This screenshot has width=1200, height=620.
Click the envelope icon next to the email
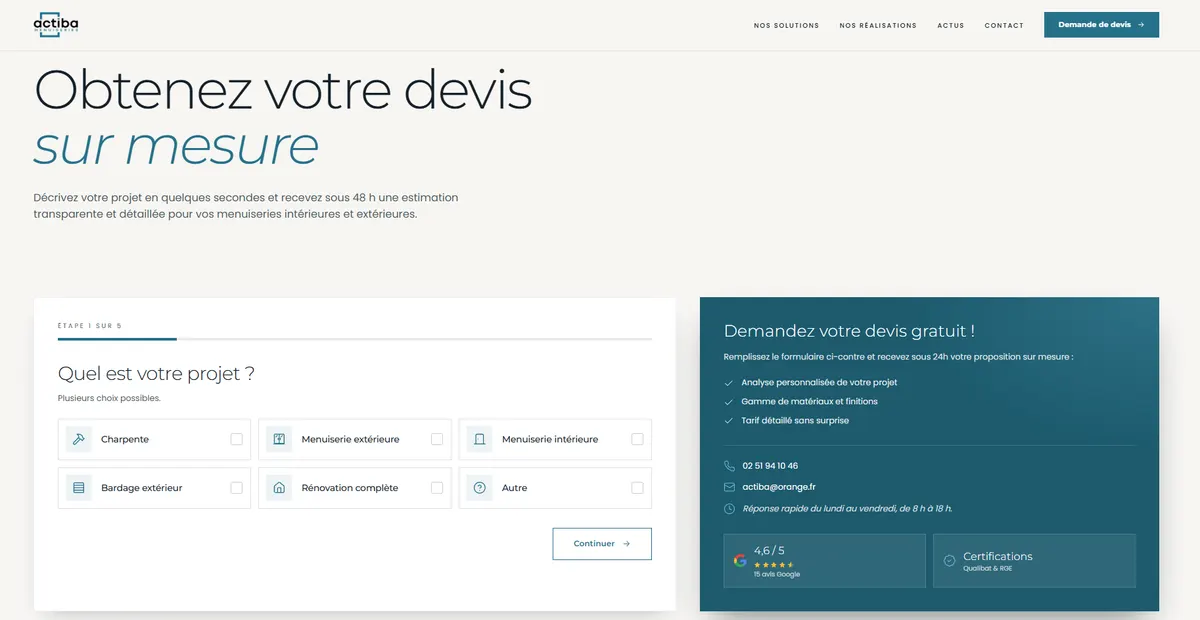pyautogui.click(x=729, y=487)
